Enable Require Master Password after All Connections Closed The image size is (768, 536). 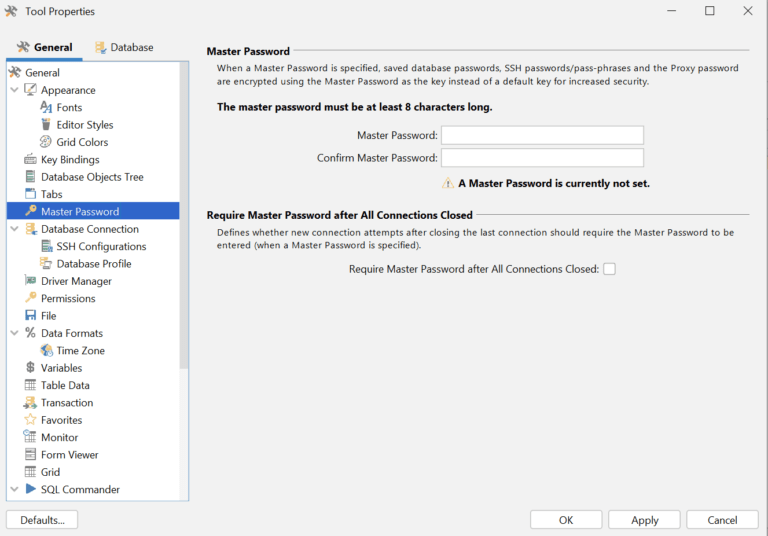click(609, 269)
